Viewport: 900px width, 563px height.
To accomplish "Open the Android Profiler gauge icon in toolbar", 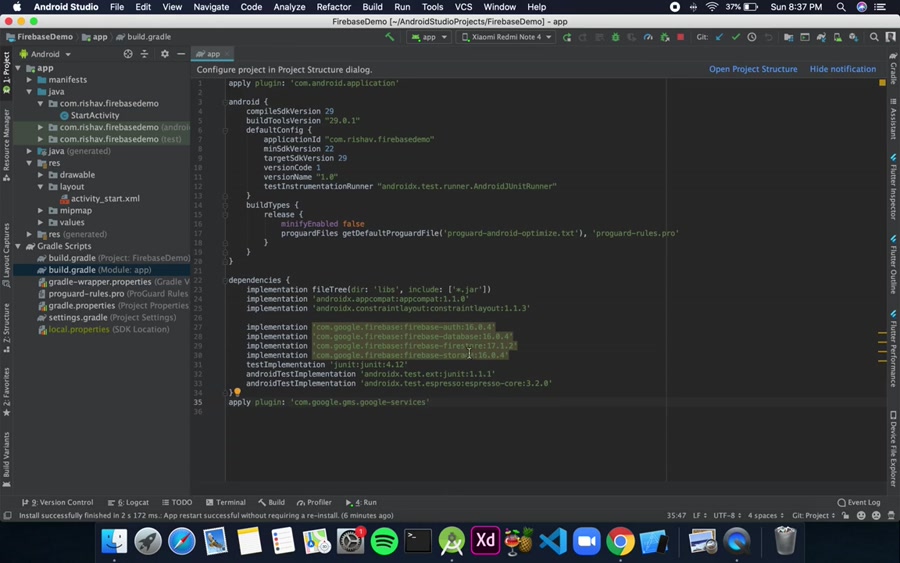I will coord(648,37).
